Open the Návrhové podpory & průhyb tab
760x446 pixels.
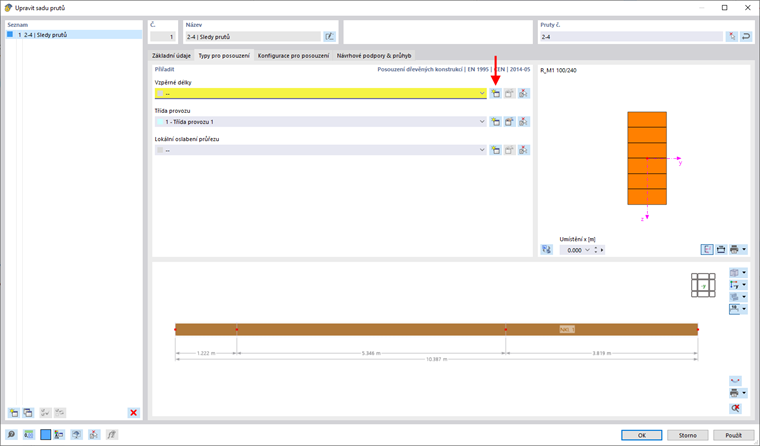point(374,56)
